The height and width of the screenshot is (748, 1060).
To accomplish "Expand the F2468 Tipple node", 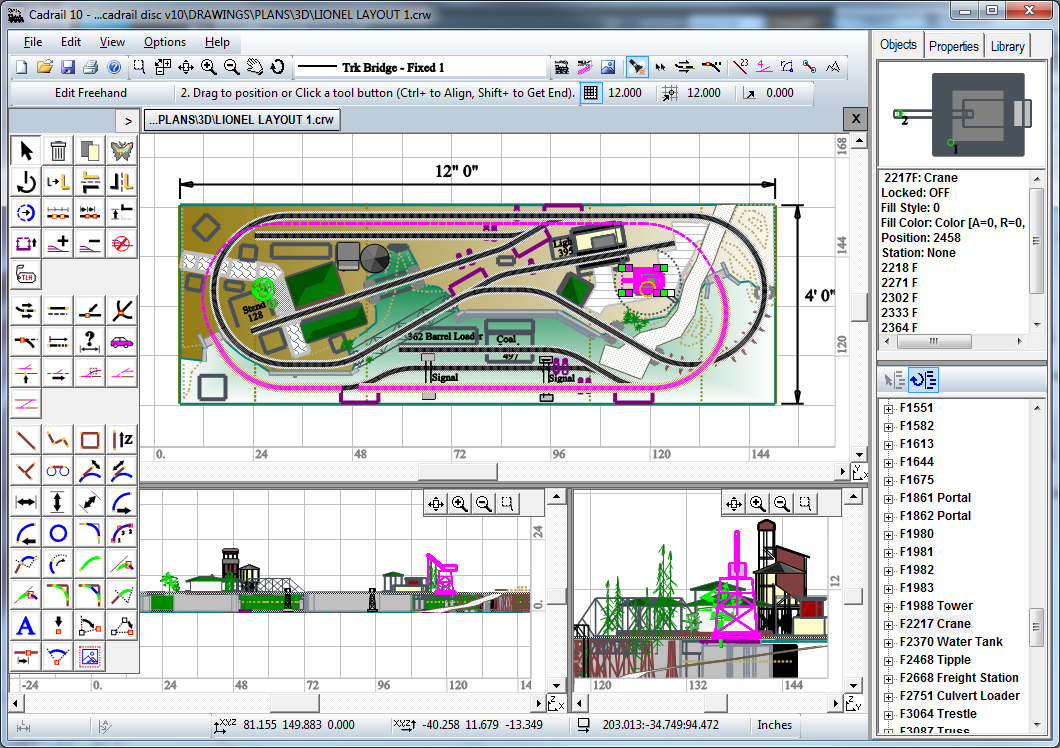I will (x=888, y=661).
